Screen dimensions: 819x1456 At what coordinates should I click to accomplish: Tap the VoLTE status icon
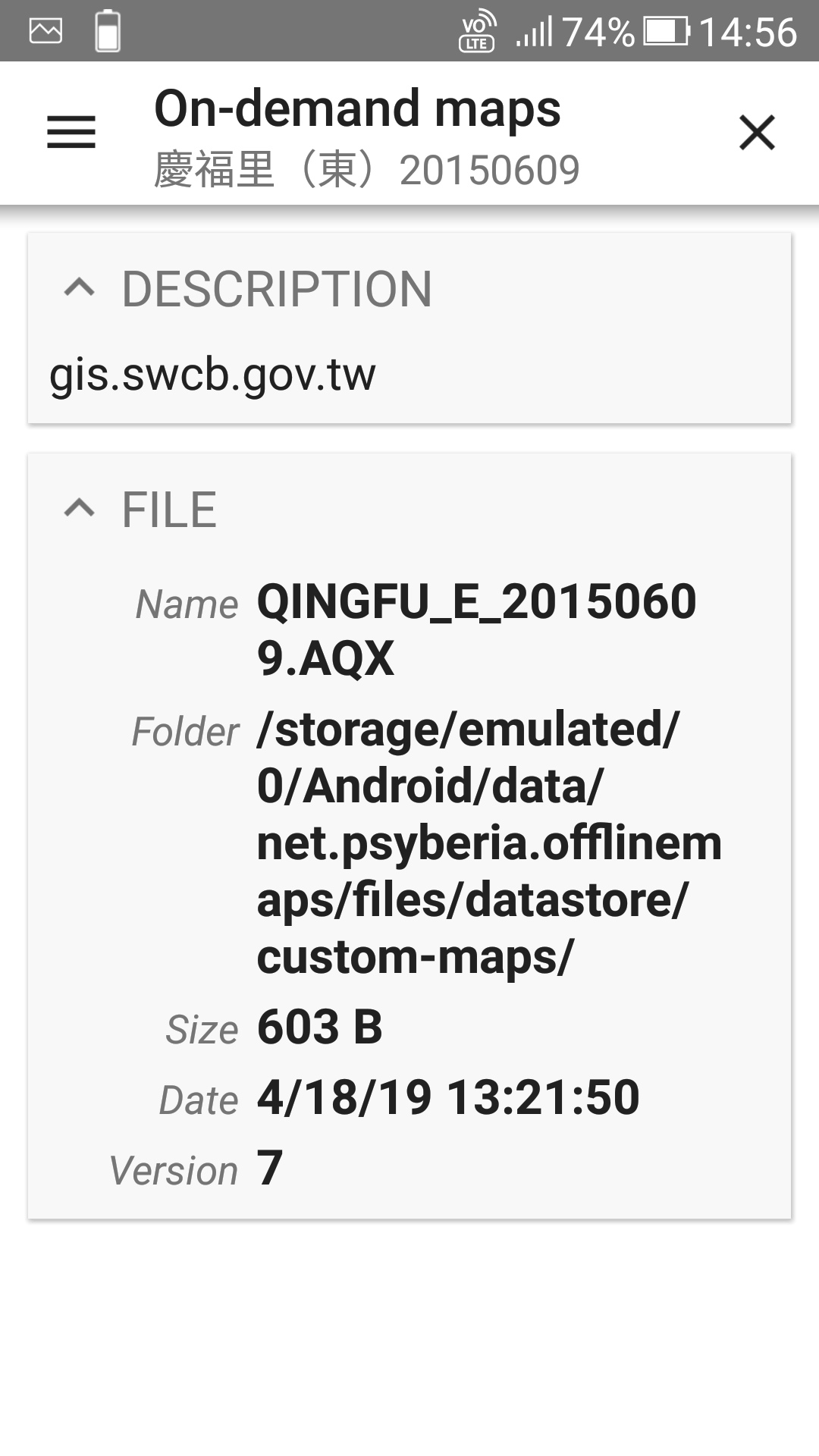[x=477, y=31]
